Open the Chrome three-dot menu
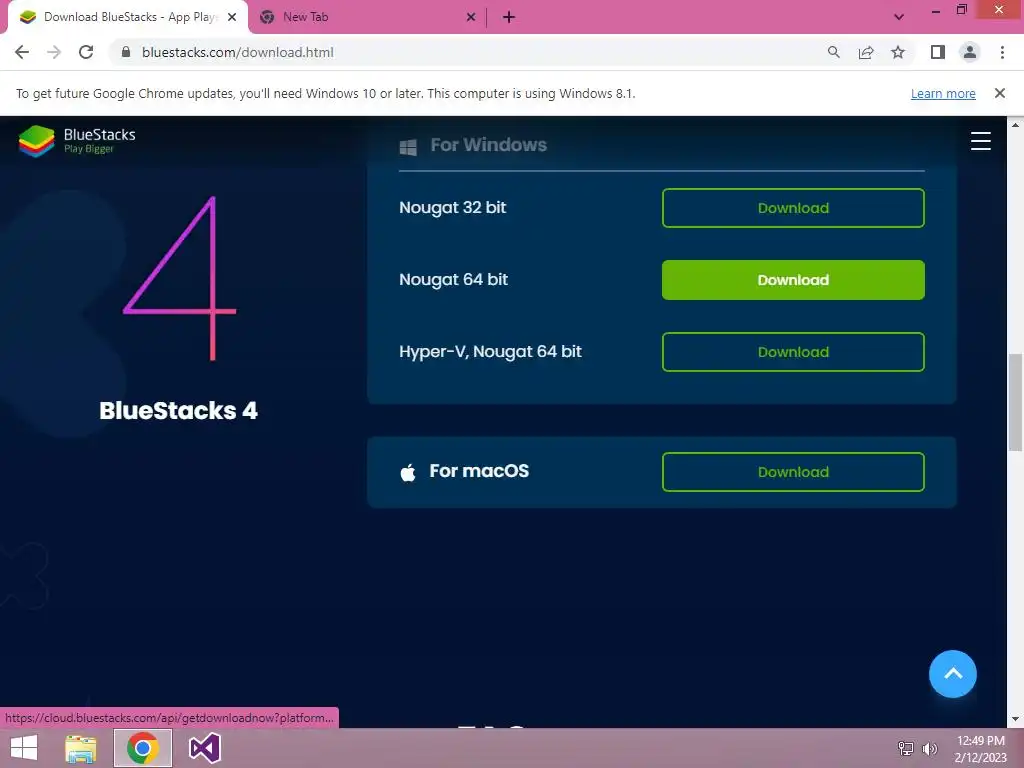 click(1002, 52)
